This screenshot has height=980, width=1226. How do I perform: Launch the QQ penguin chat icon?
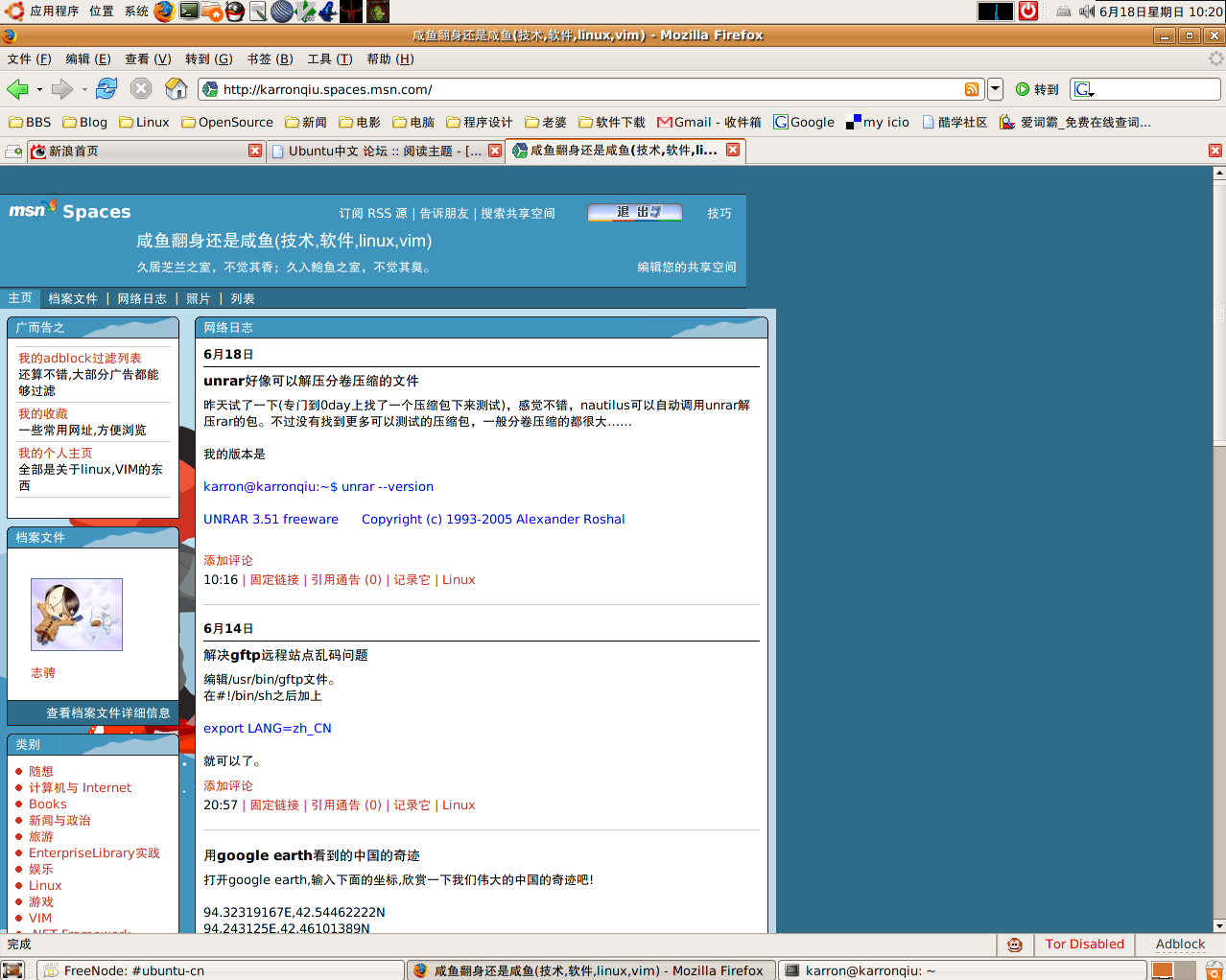235,12
